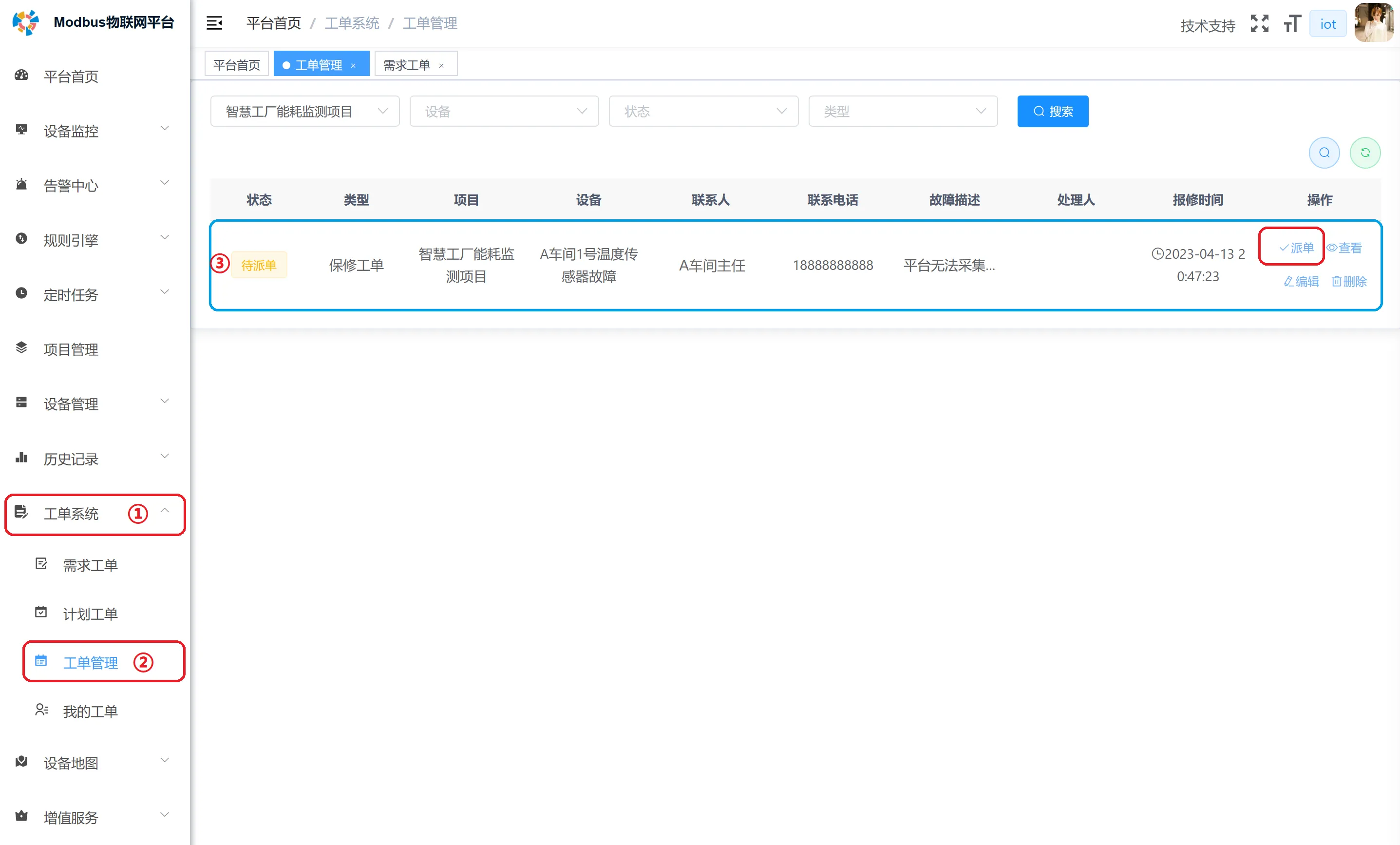This screenshot has width=1400, height=845.
Task: Enter fullscreen via the expand icon
Action: 1260,23
